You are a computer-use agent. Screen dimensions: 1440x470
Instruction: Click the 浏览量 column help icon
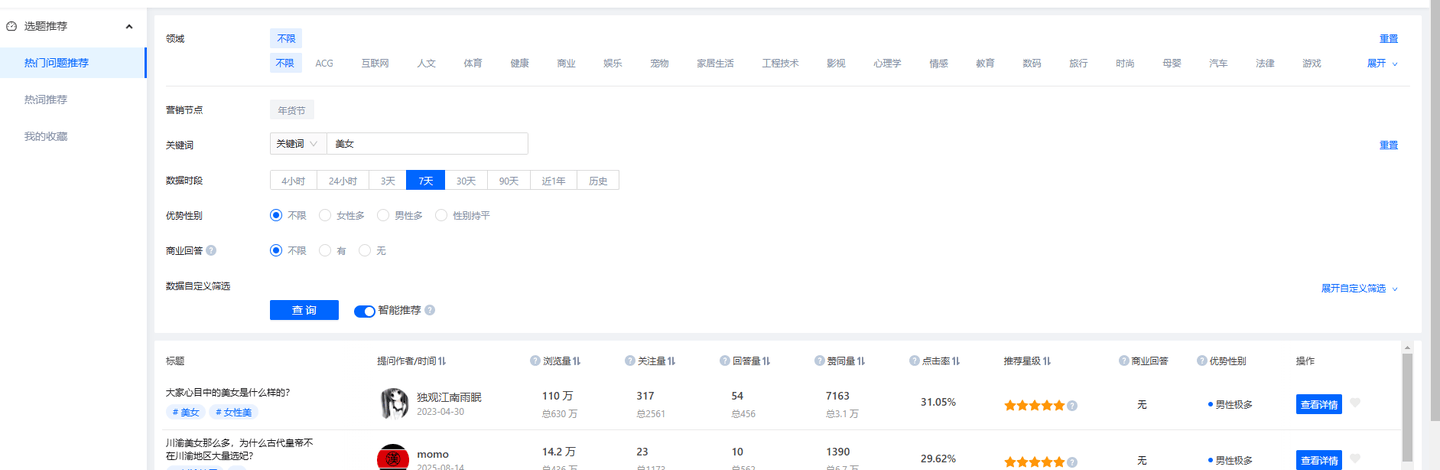click(x=535, y=361)
